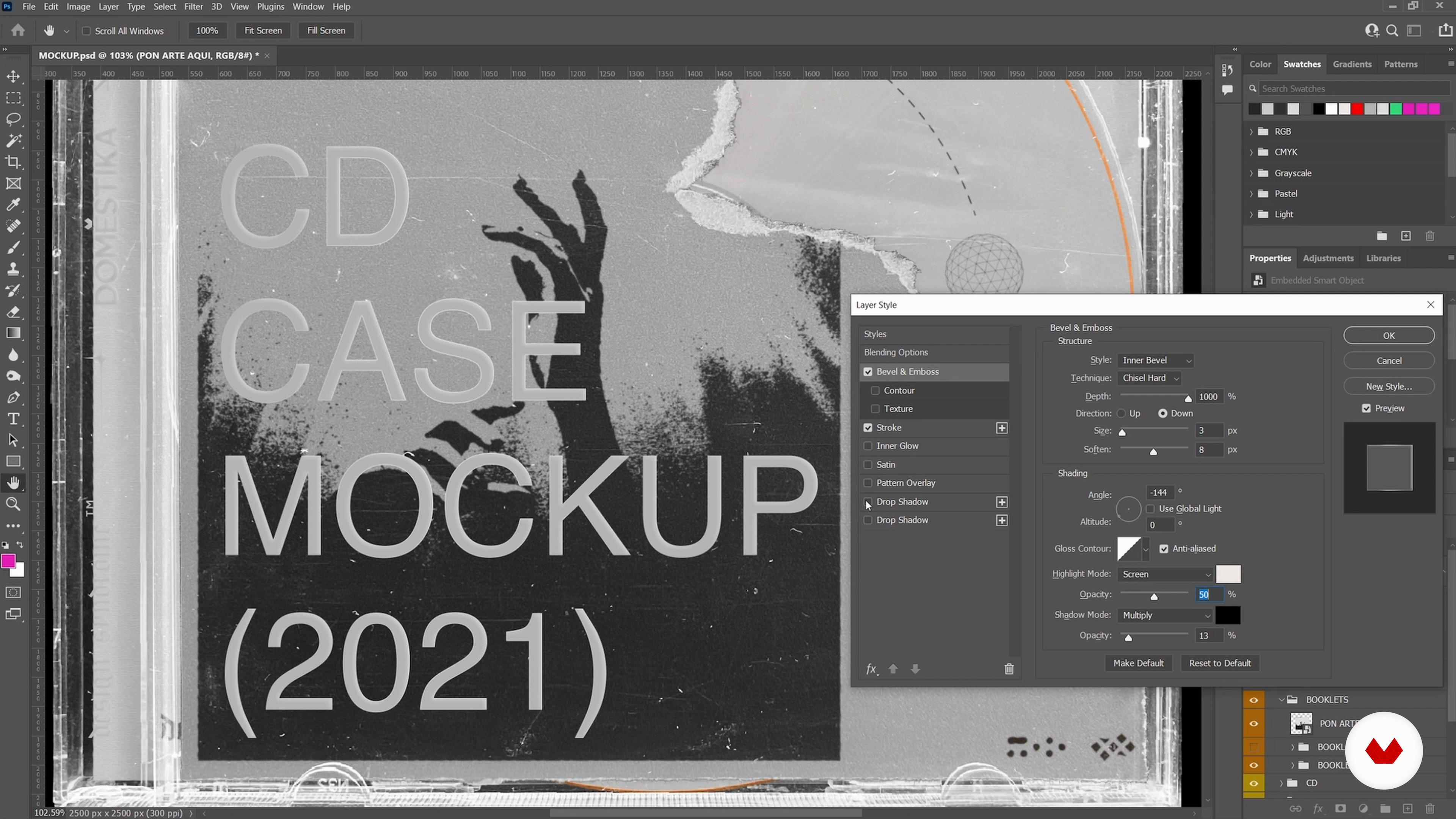The image size is (1456, 819).
Task: Select the Pen tool
Action: pyautogui.click(x=14, y=398)
